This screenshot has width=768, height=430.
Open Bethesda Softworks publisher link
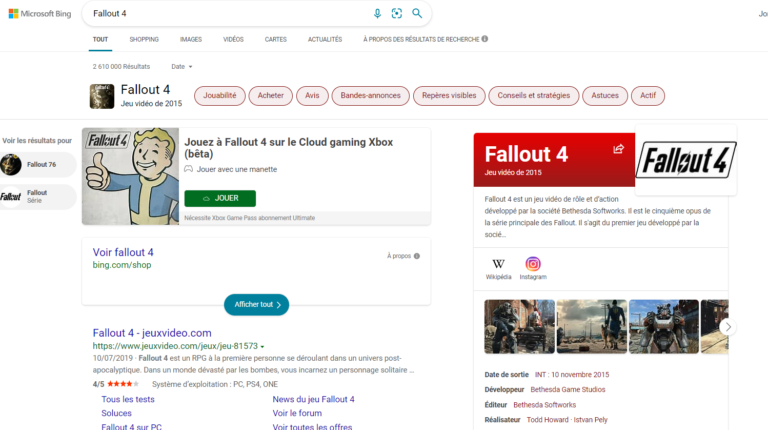tap(547, 405)
